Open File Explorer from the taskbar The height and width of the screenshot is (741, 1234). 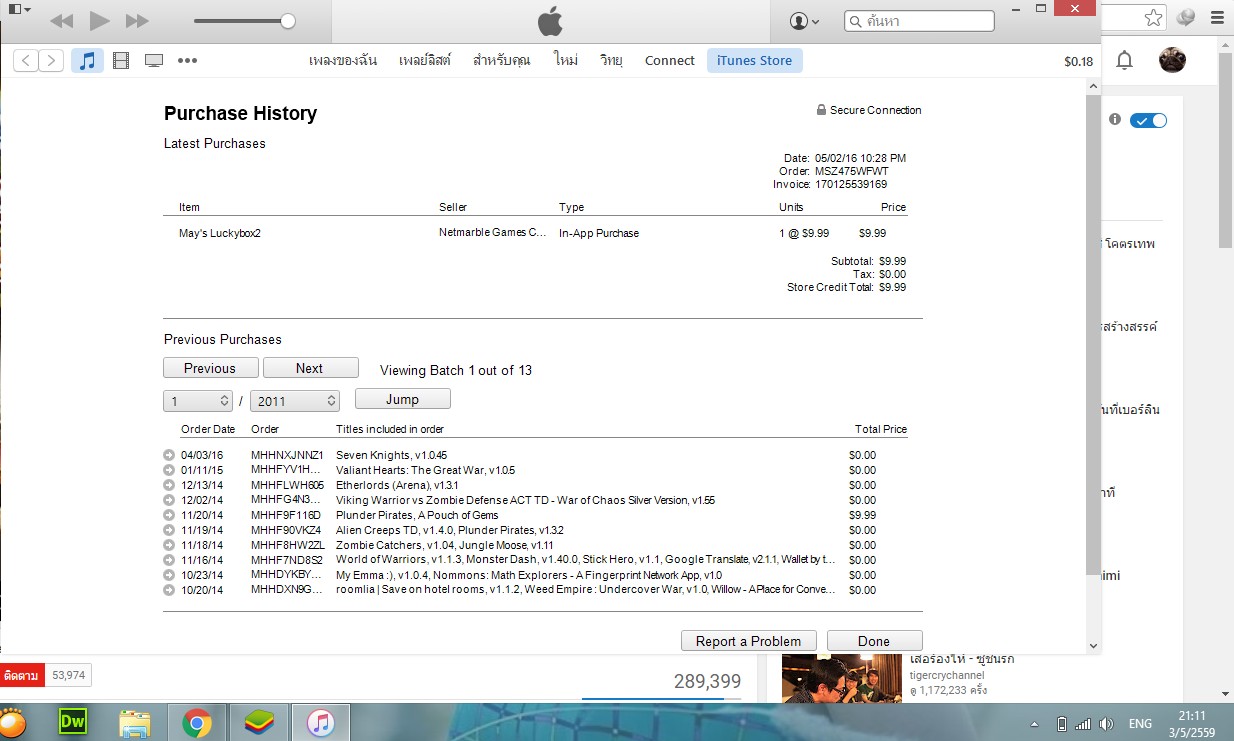click(135, 722)
